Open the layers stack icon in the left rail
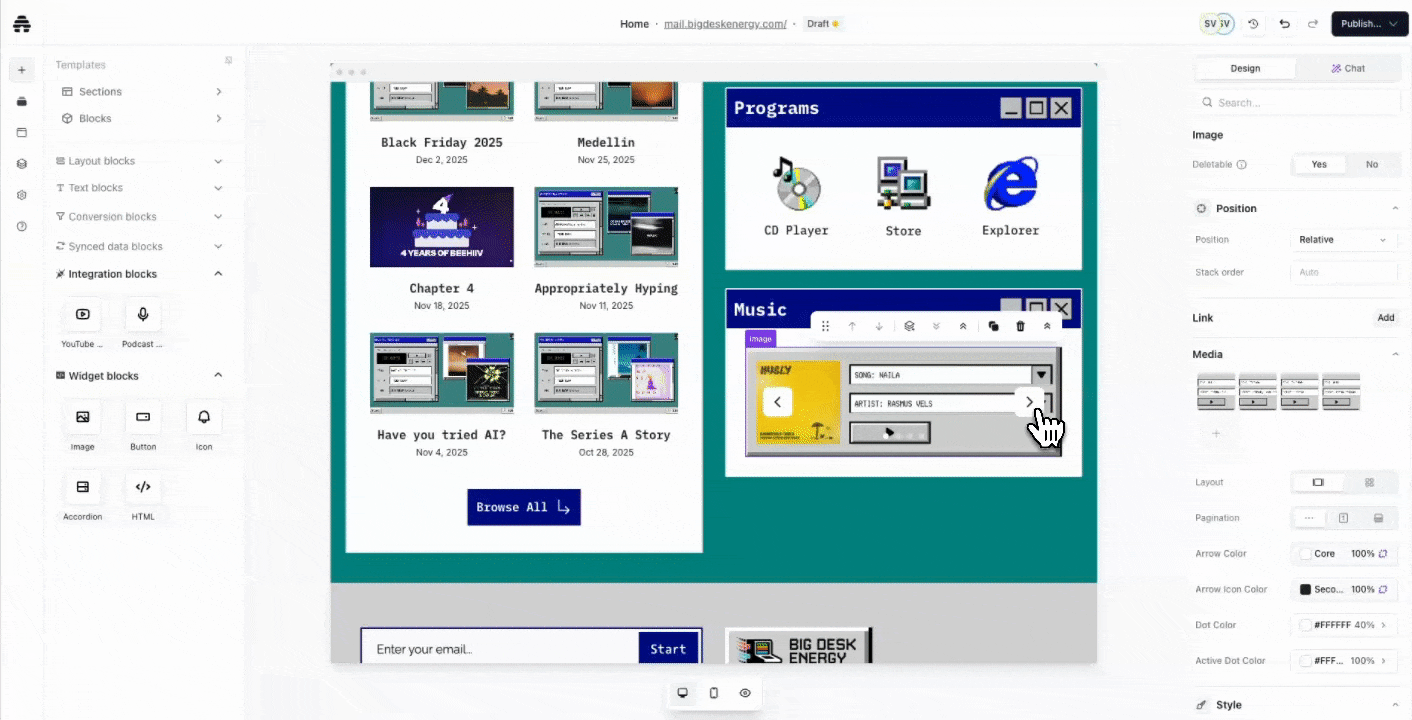 coord(22,164)
